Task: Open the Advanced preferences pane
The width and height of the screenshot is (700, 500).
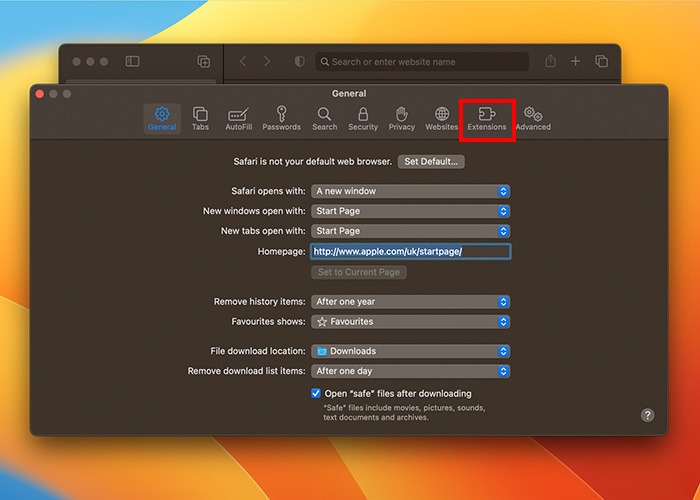Action: tap(533, 119)
